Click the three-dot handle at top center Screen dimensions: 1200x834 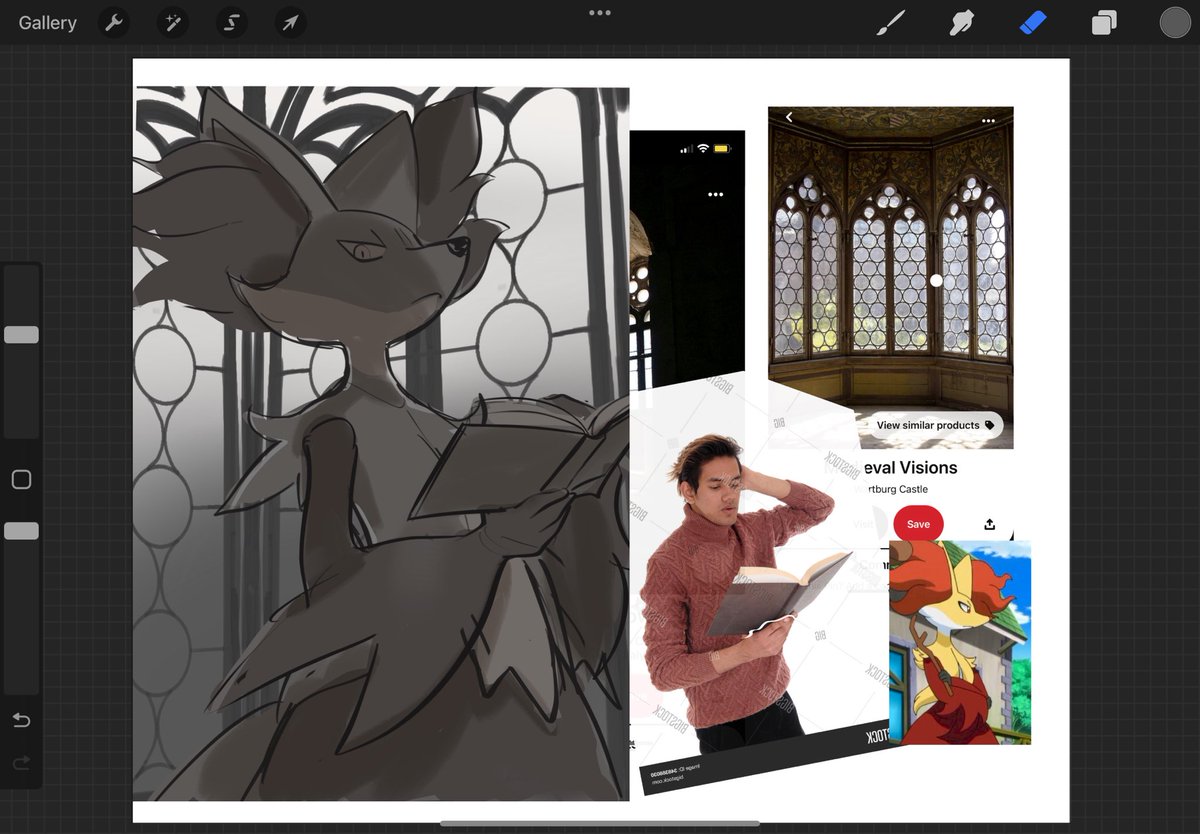click(x=600, y=13)
